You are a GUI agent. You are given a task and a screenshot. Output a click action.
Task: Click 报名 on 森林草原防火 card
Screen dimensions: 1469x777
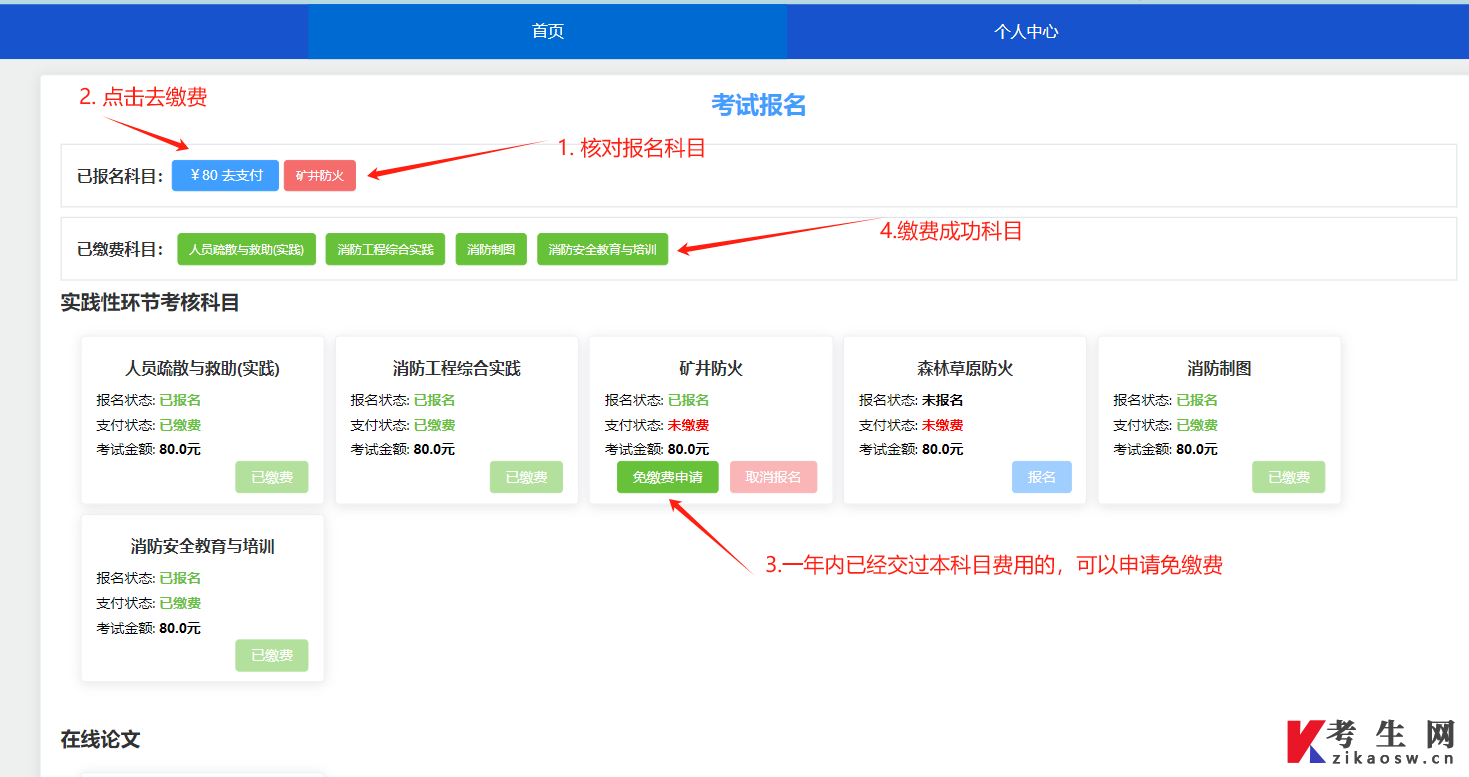pos(1042,477)
